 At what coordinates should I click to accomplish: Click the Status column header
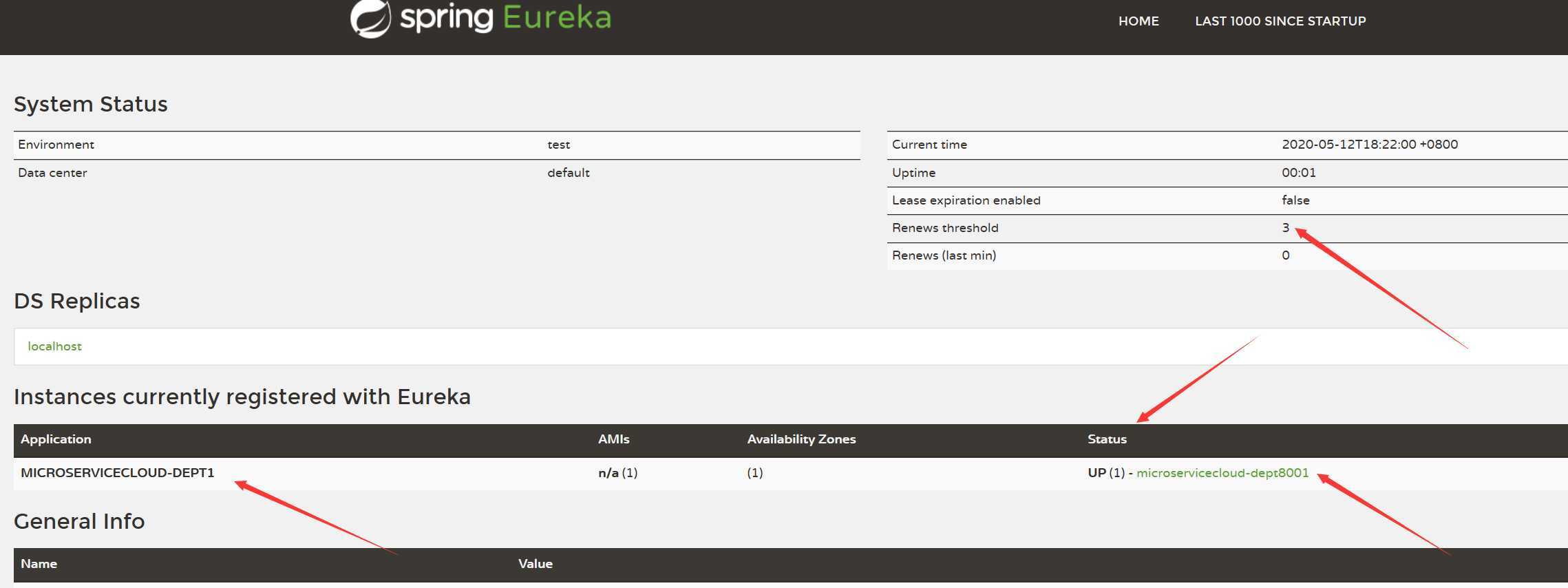click(1107, 439)
